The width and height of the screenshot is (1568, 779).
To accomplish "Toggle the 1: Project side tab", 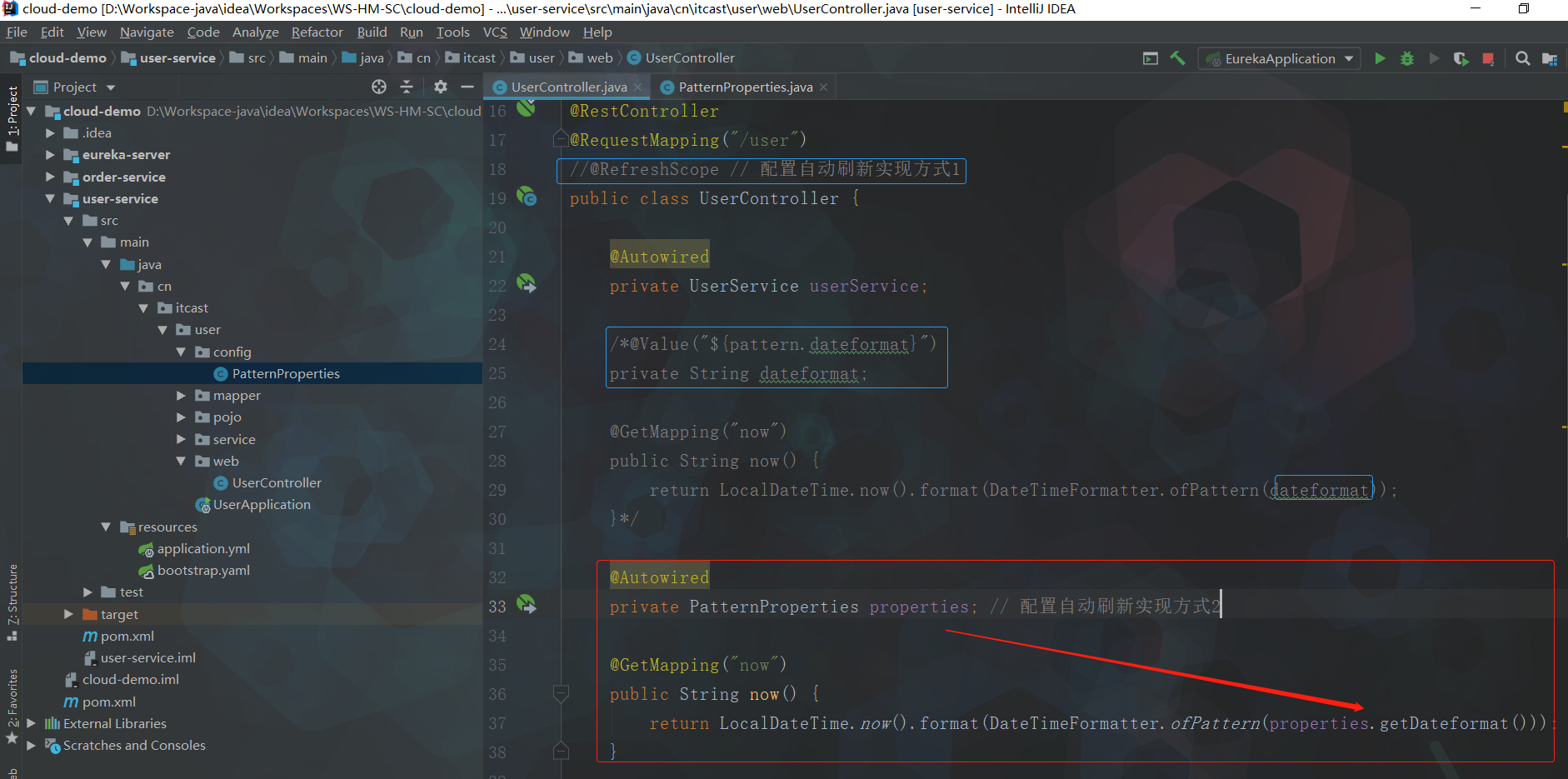I will [x=12, y=118].
